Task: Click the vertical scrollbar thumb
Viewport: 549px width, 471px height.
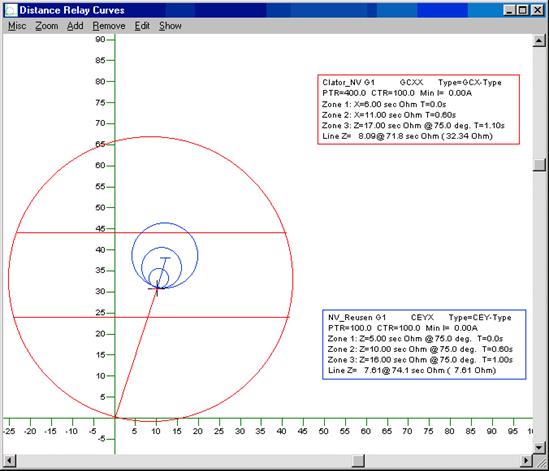Action: click(539, 165)
